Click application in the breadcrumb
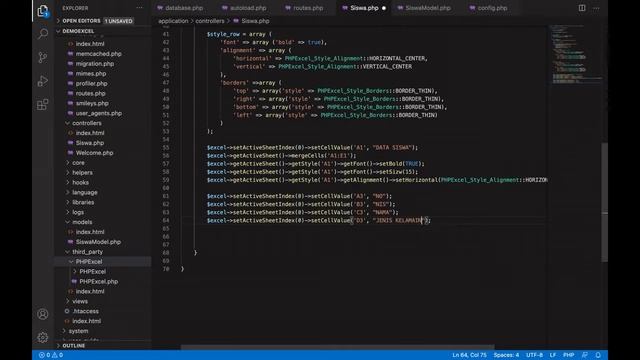Screen dimensions: 640x360 click(173, 21)
